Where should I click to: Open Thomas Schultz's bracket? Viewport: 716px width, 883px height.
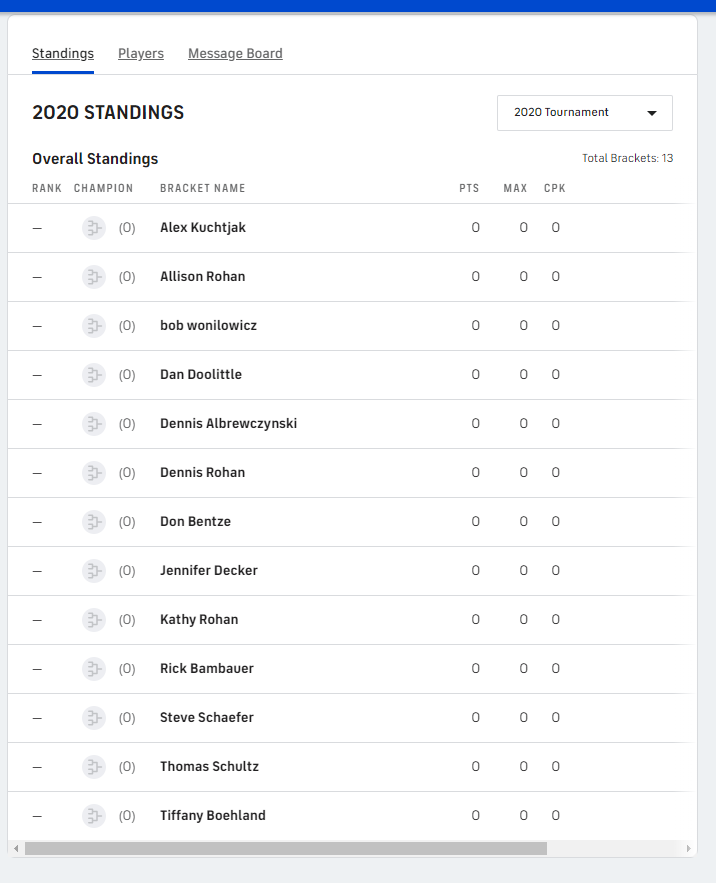tap(209, 767)
